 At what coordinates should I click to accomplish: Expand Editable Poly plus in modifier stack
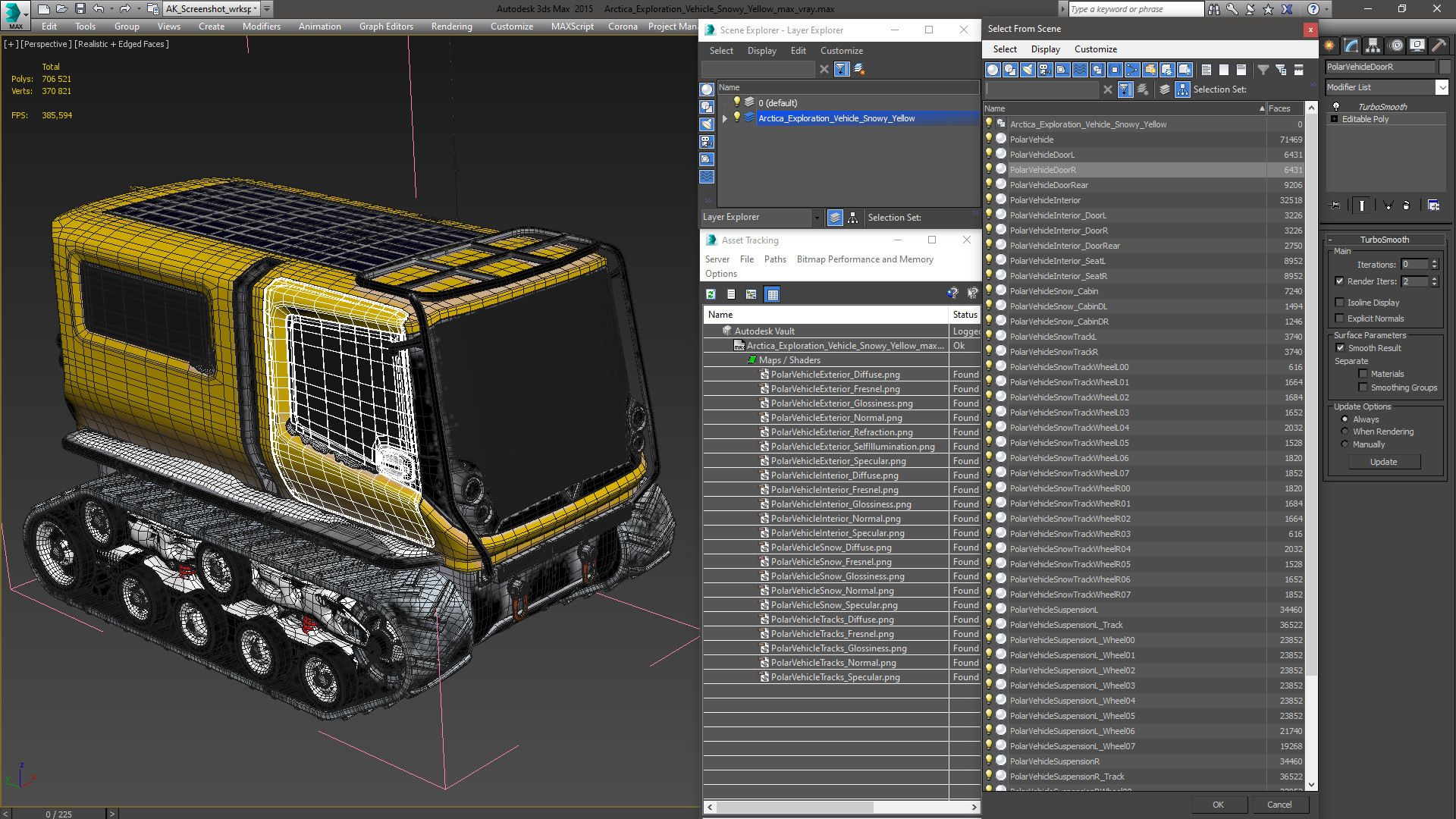(x=1335, y=119)
